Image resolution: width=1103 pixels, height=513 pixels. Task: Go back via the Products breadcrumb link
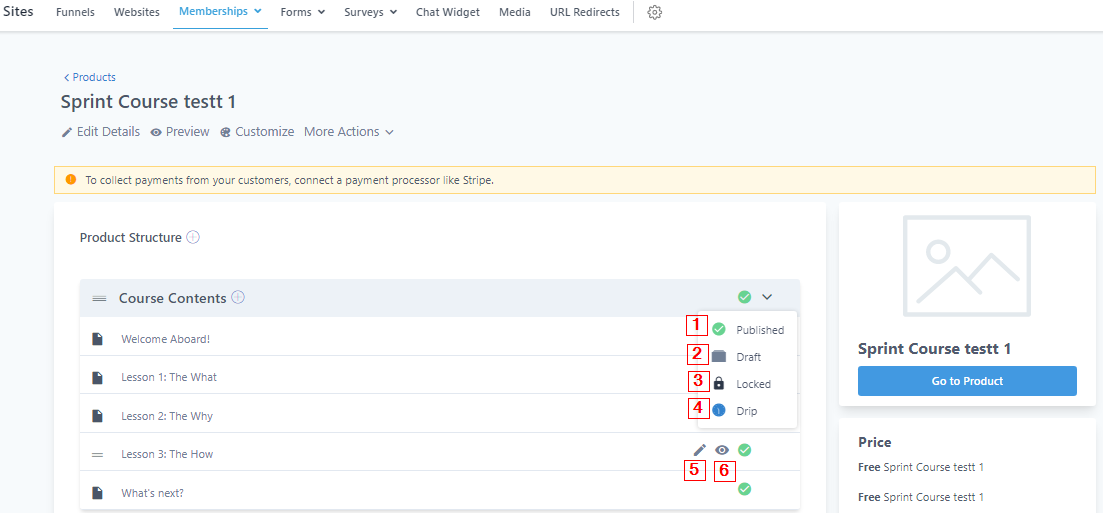(x=90, y=77)
